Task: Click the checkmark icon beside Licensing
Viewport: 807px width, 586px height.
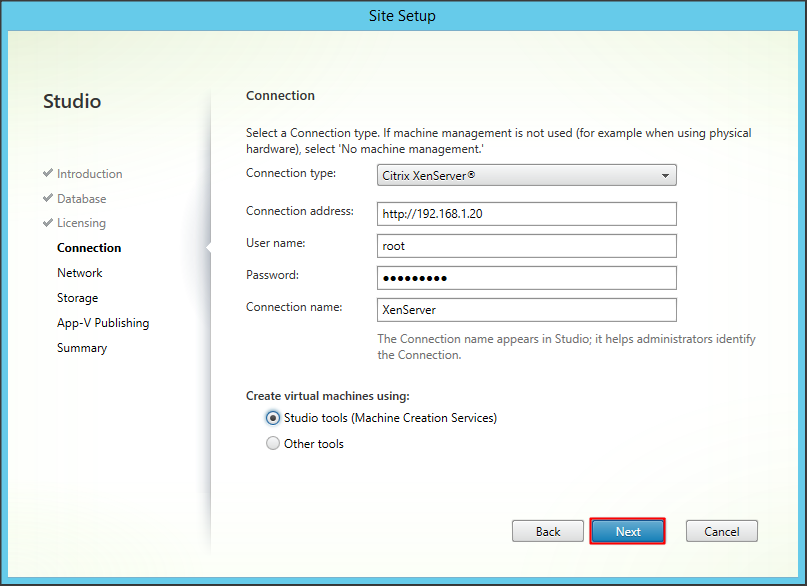Action: tap(48, 223)
